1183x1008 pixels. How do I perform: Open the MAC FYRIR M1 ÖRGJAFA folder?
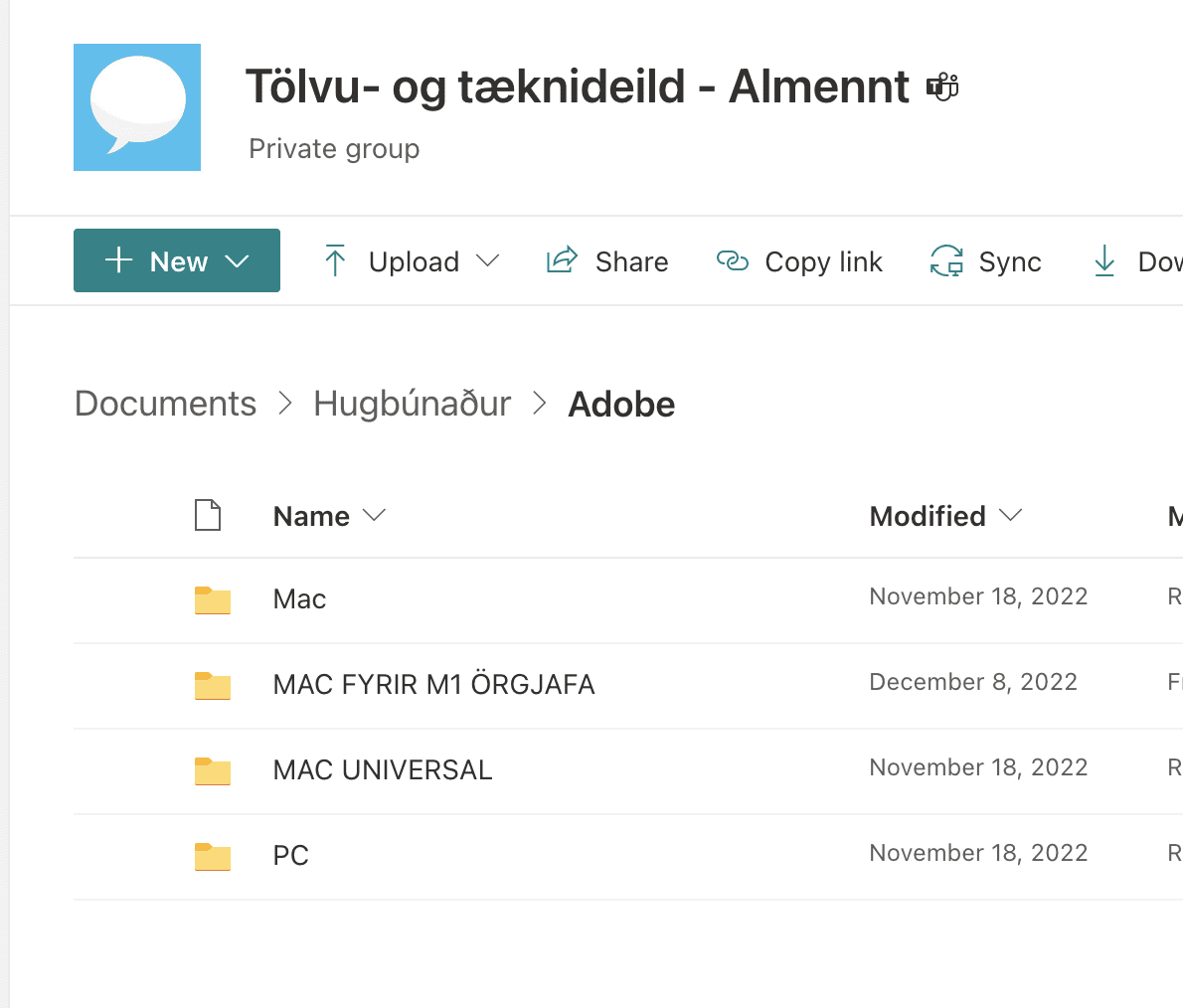(x=433, y=685)
